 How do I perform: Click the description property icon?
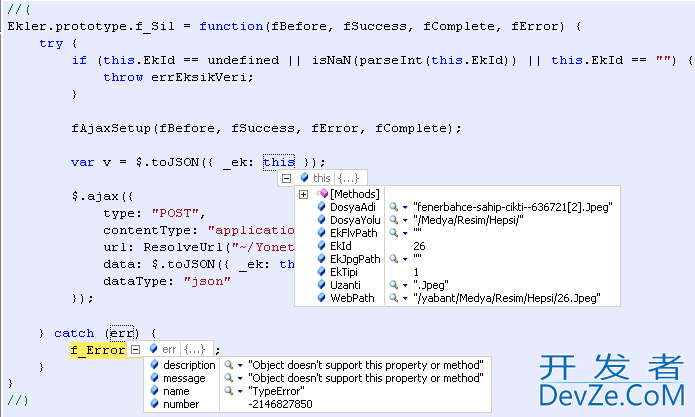click(x=154, y=364)
